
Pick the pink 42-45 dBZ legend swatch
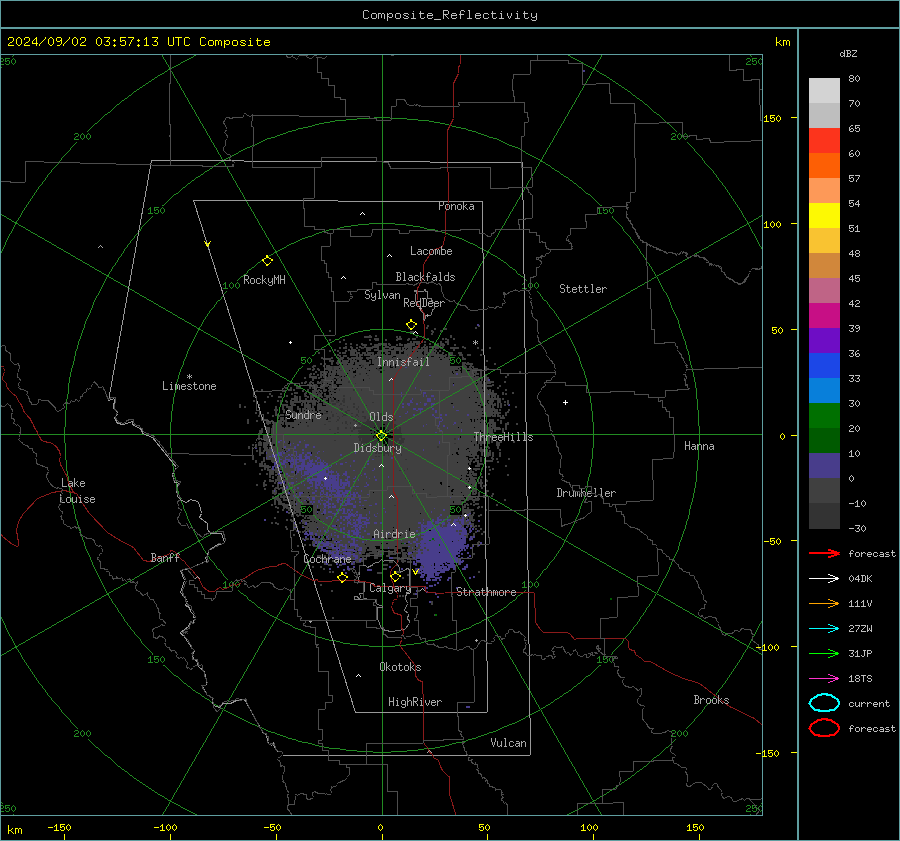click(x=824, y=291)
